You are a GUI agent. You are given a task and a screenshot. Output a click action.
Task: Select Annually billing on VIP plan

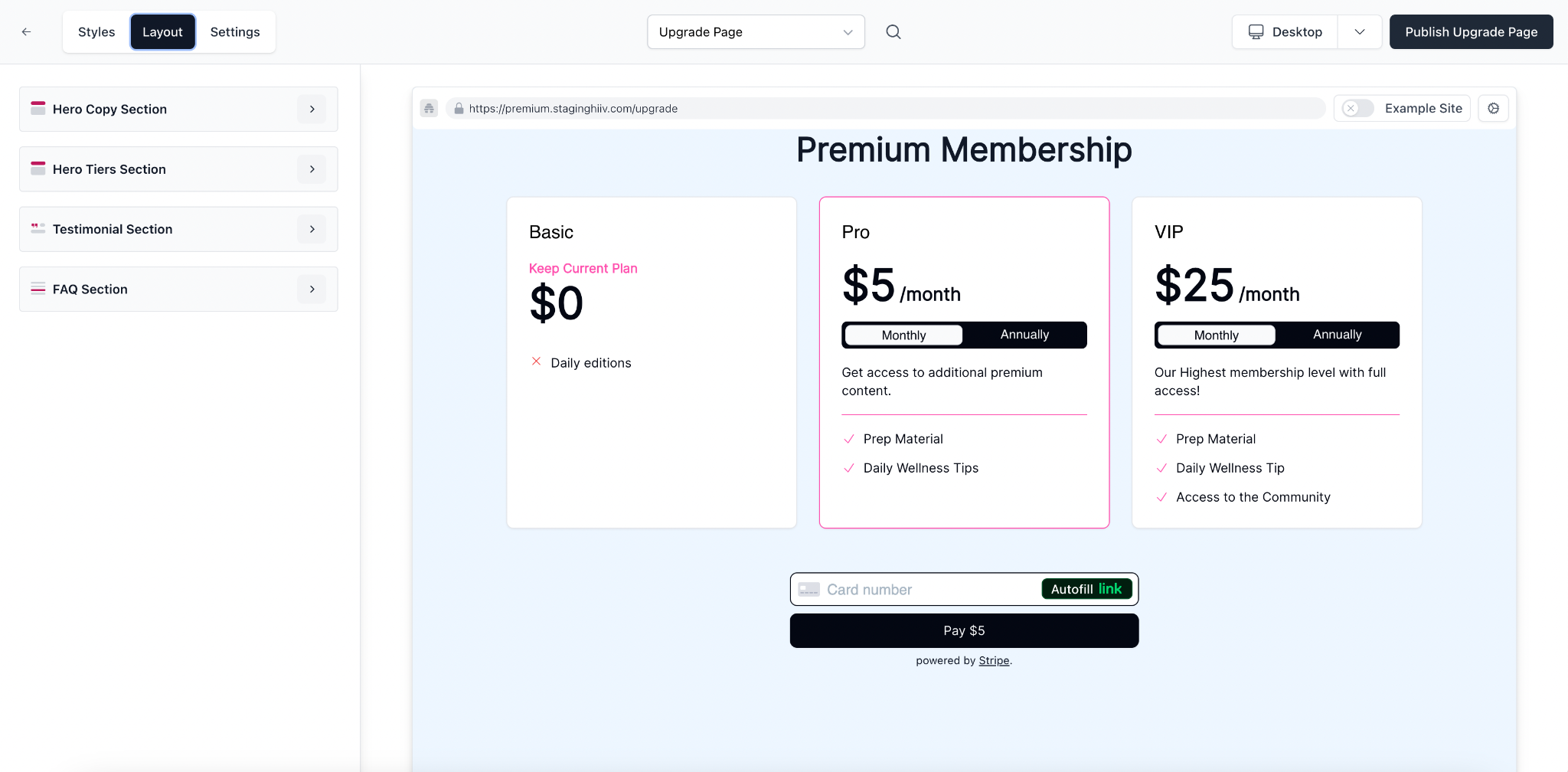click(x=1338, y=335)
